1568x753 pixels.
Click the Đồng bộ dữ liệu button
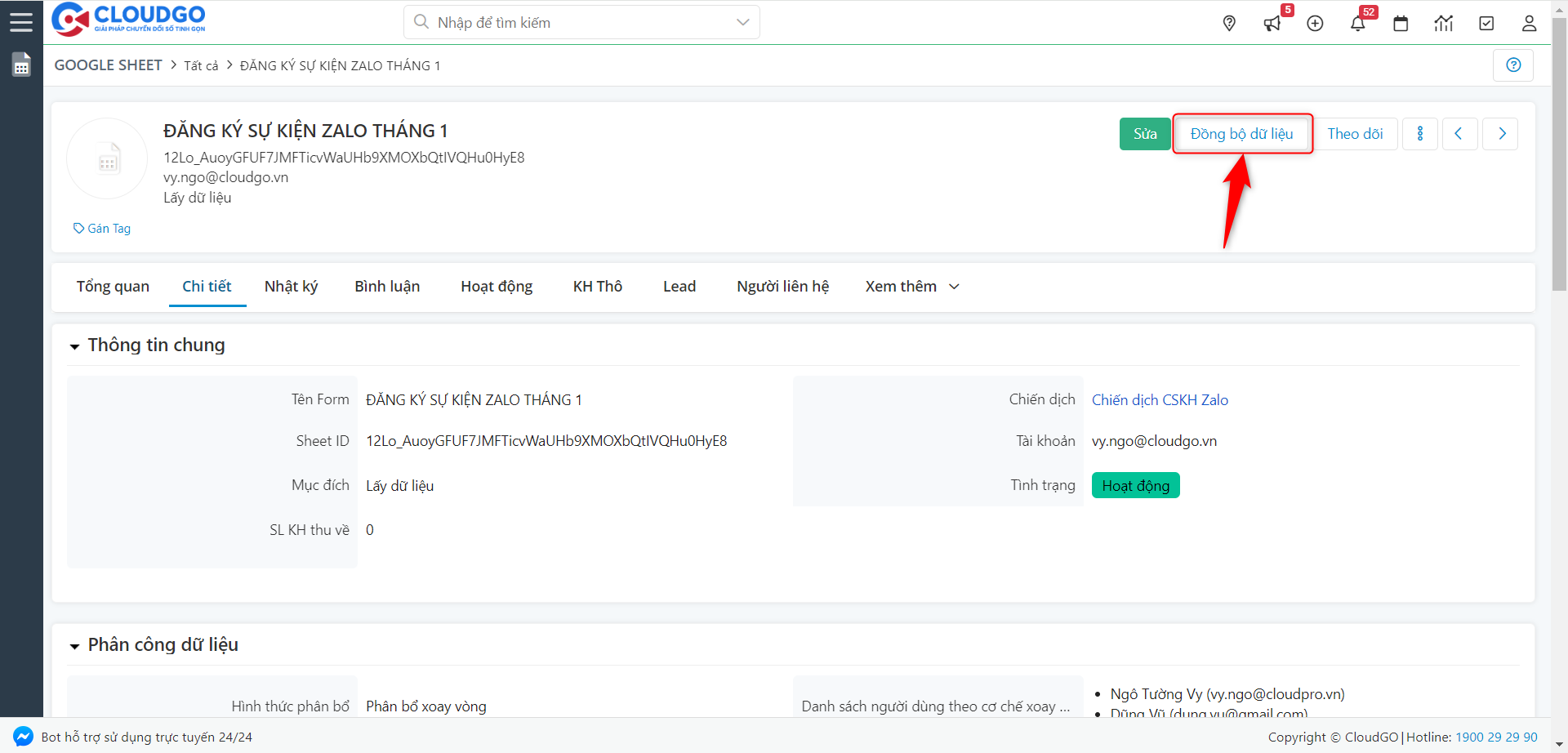coord(1241,133)
